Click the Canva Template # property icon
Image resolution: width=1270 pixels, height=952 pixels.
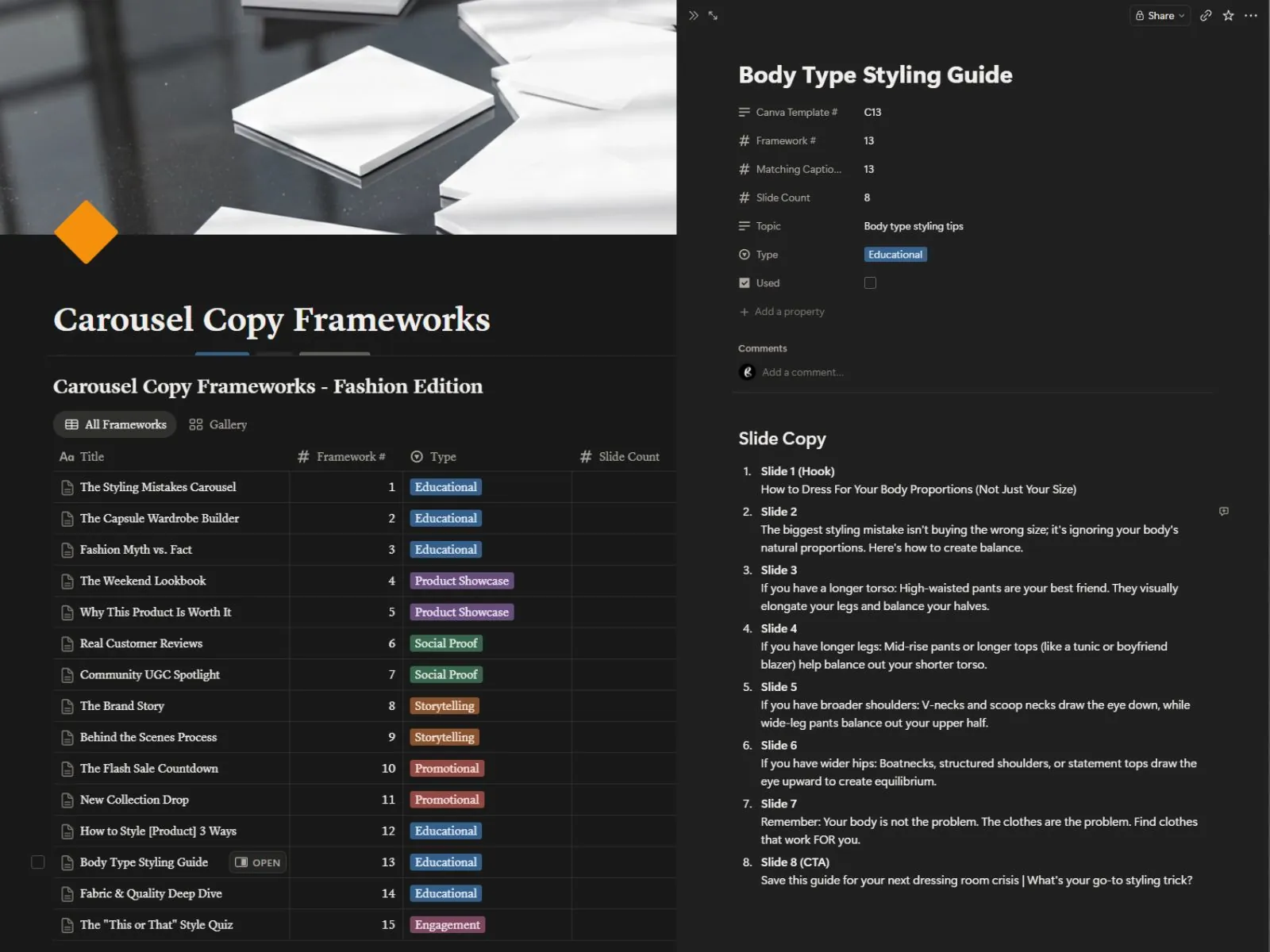[x=744, y=112]
